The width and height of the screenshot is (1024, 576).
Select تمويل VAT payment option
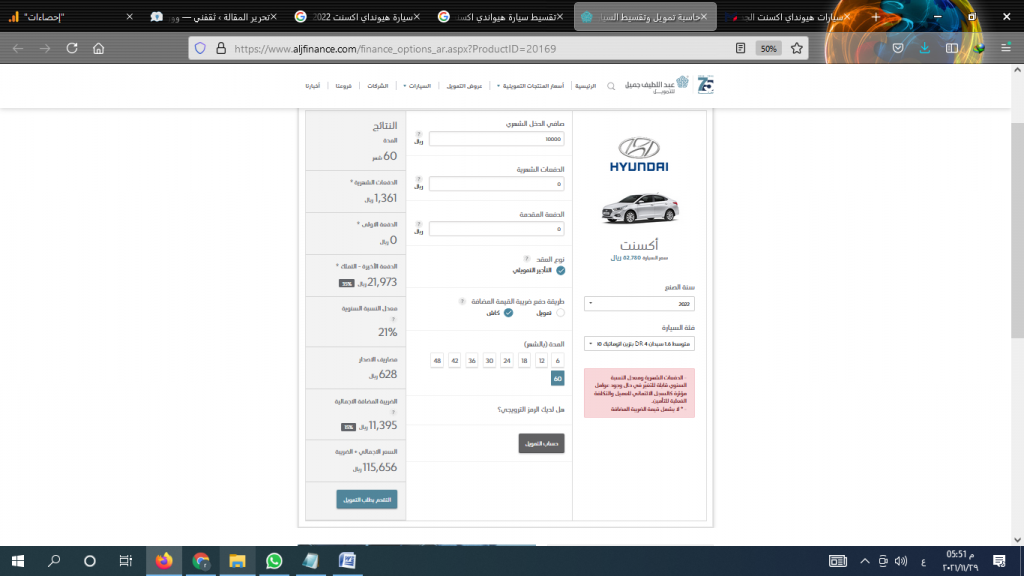560,313
